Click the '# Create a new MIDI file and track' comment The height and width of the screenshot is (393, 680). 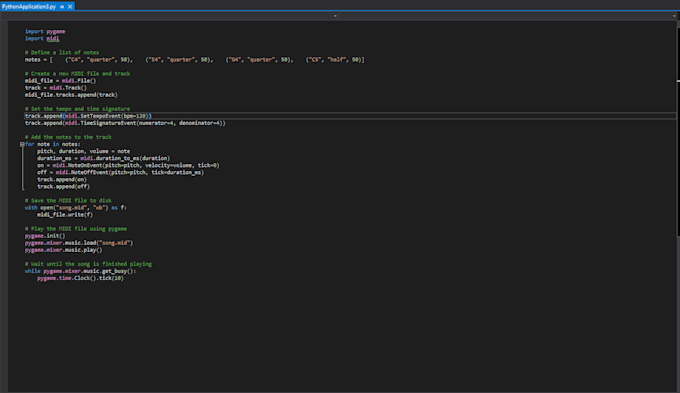(x=77, y=74)
